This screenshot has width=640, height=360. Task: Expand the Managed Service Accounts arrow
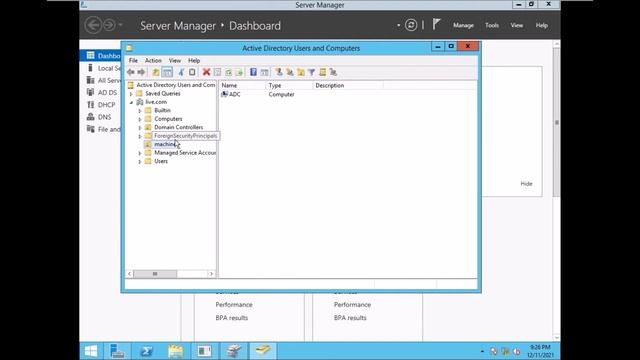[140, 153]
